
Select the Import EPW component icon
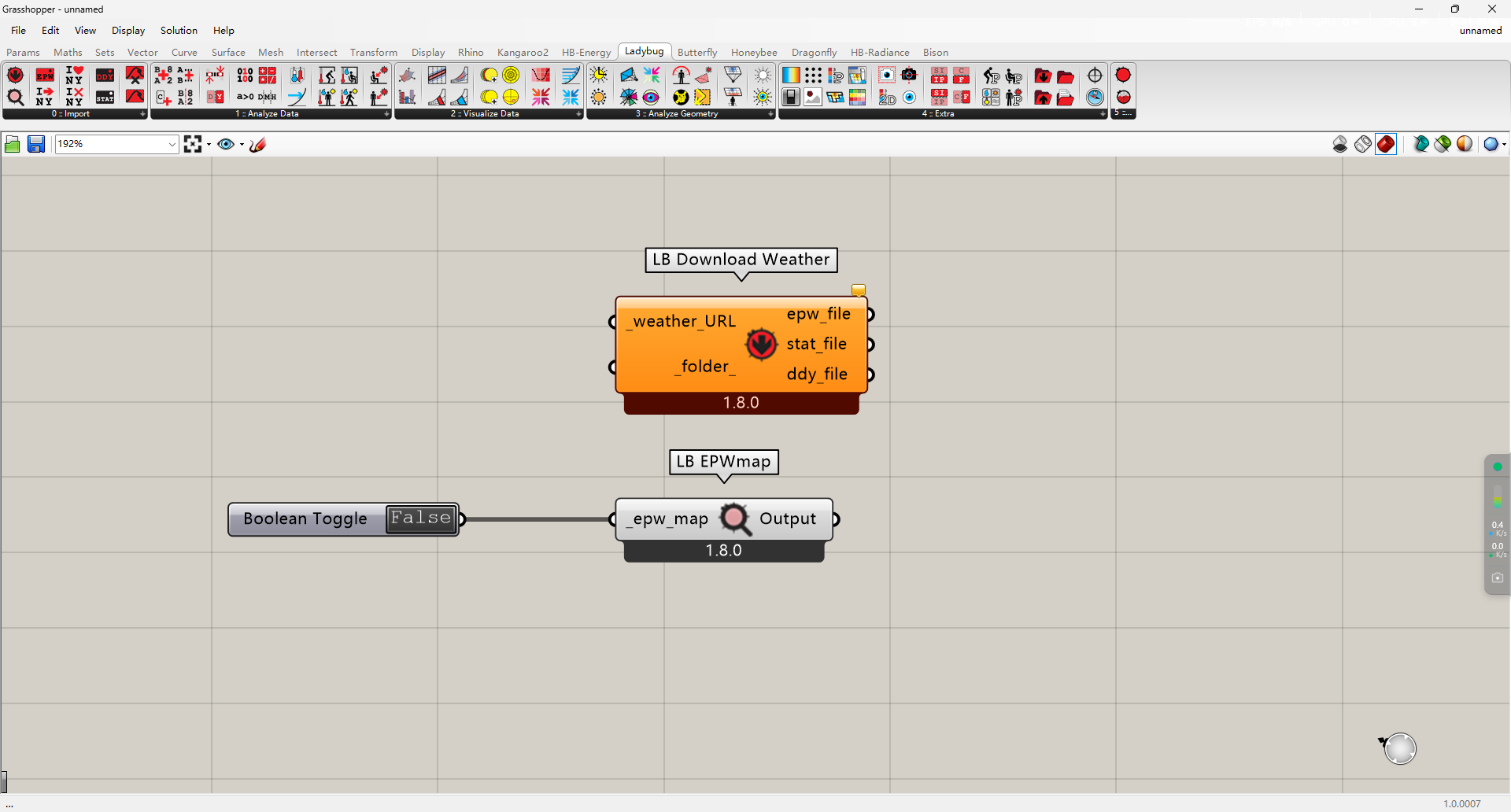pos(45,76)
